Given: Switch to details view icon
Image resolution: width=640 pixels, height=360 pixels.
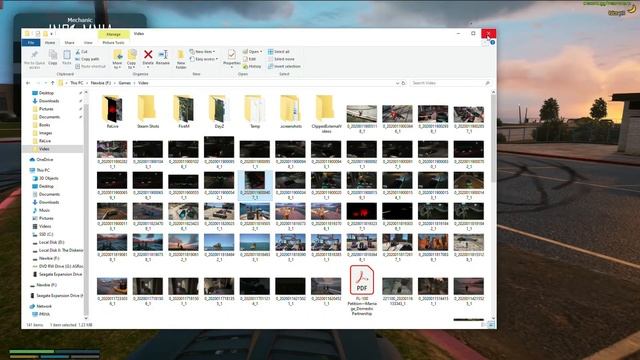Looking at the screenshot, I should click(484, 325).
